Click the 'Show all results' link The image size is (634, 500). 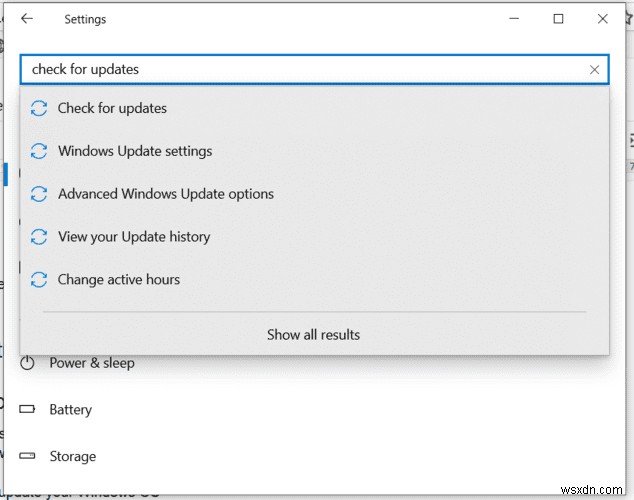pos(313,335)
